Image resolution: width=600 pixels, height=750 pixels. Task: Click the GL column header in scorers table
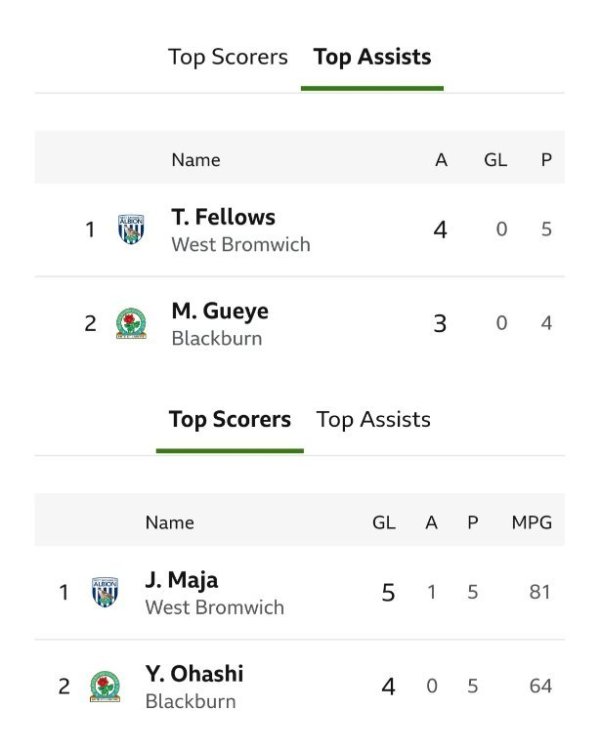pos(384,522)
